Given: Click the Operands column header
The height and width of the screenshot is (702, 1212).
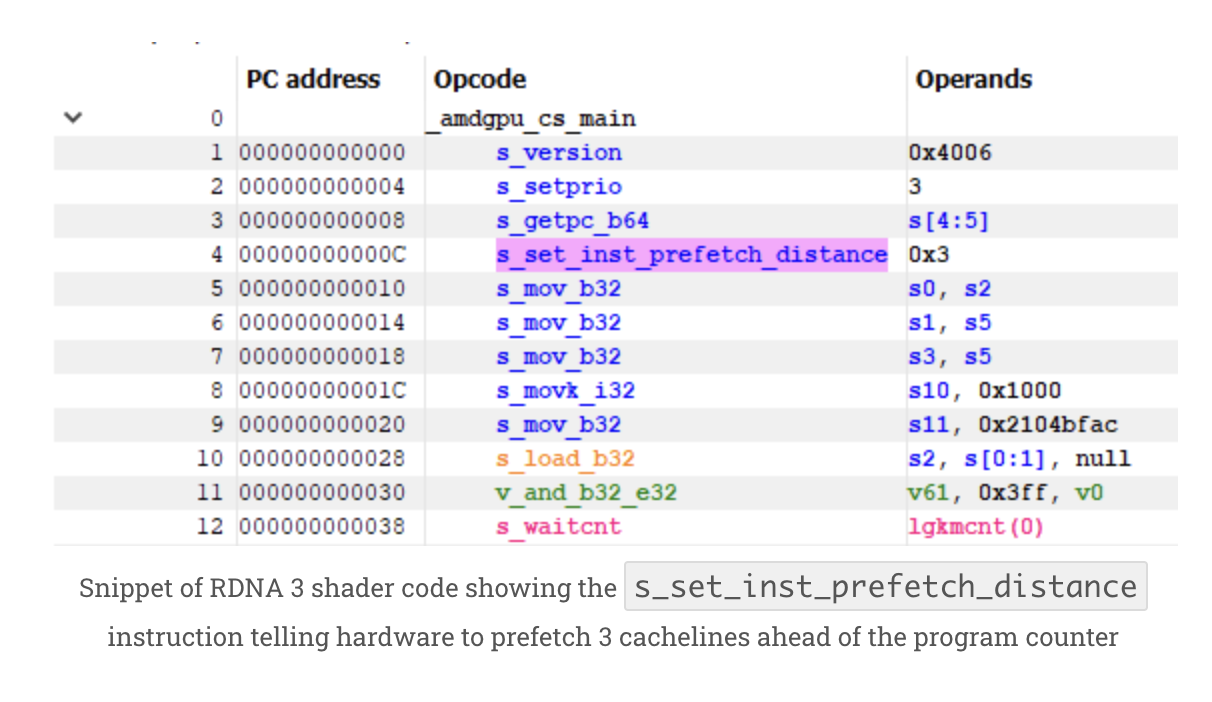Looking at the screenshot, I should coord(973,80).
